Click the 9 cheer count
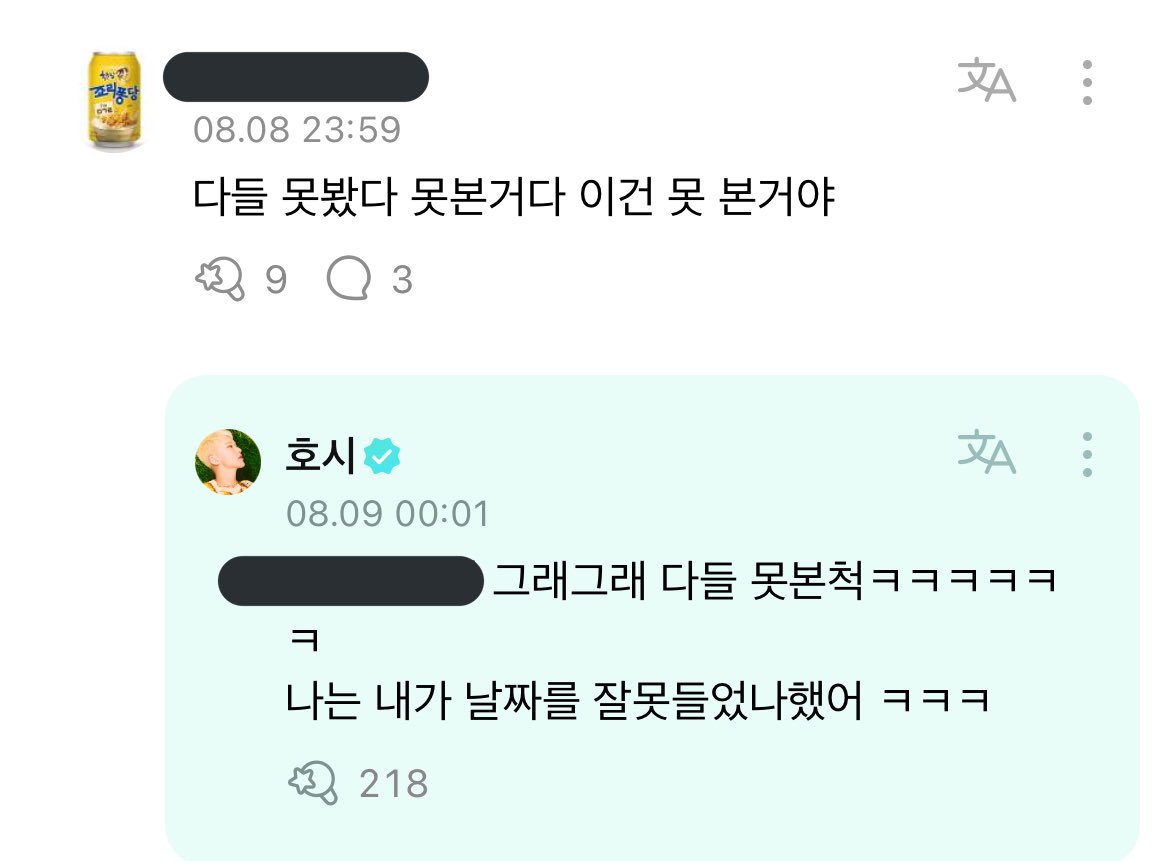This screenshot has width=1170, height=861. [276, 280]
